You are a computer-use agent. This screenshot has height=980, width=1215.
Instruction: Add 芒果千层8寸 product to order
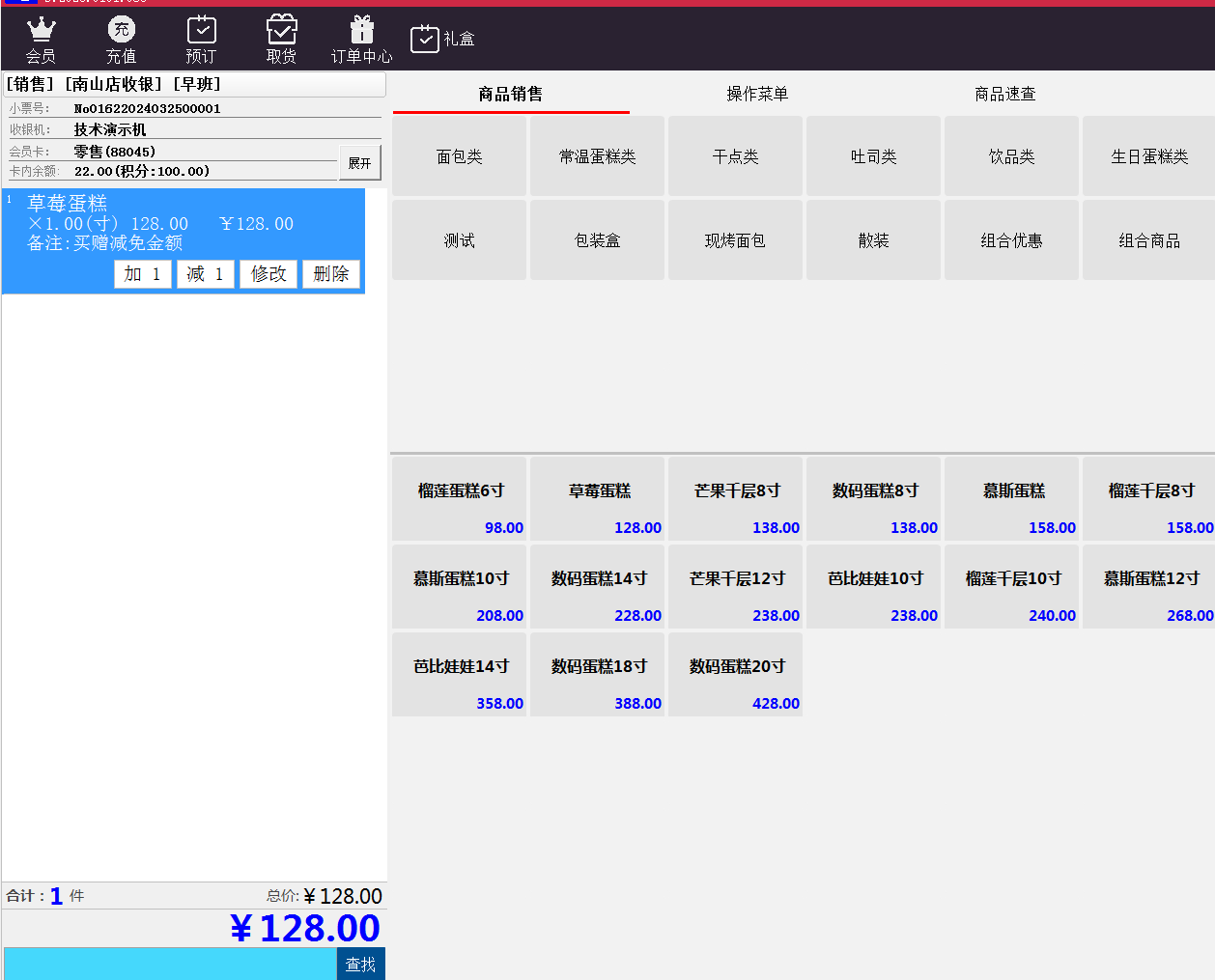736,499
